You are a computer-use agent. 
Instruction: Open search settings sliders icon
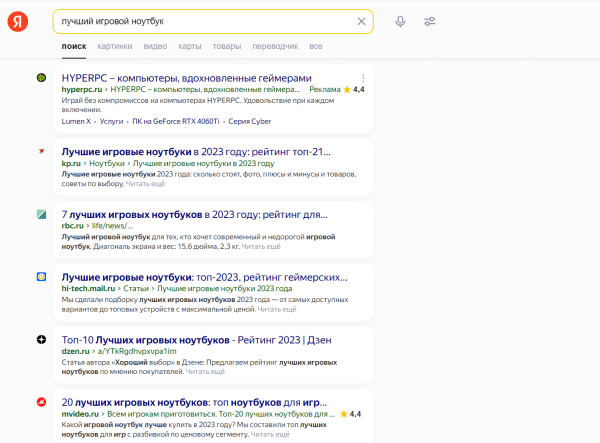click(x=430, y=21)
